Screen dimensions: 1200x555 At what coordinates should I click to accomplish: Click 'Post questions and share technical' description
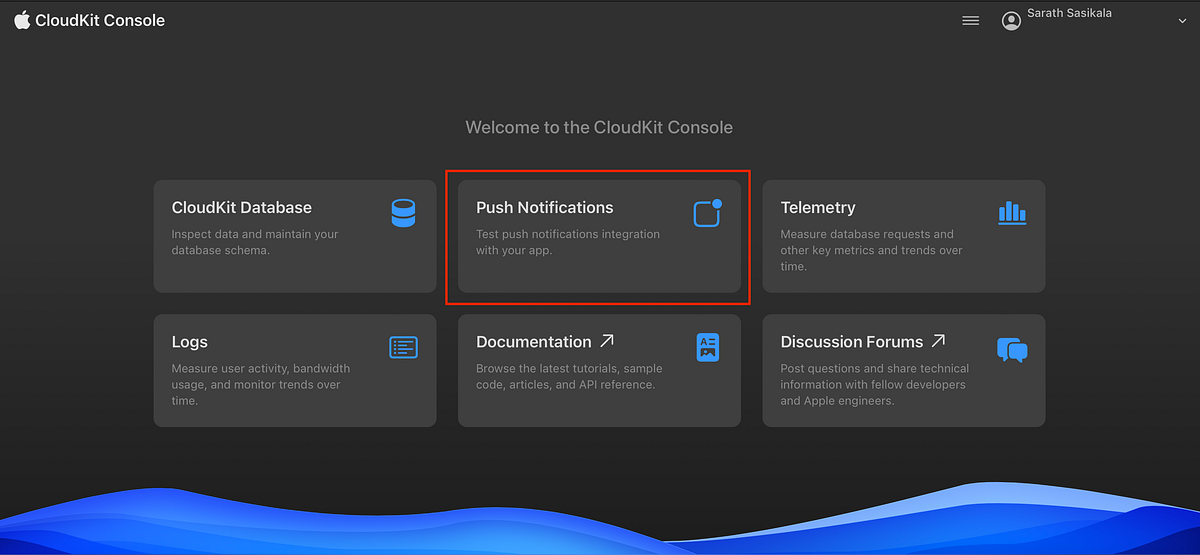[875, 384]
